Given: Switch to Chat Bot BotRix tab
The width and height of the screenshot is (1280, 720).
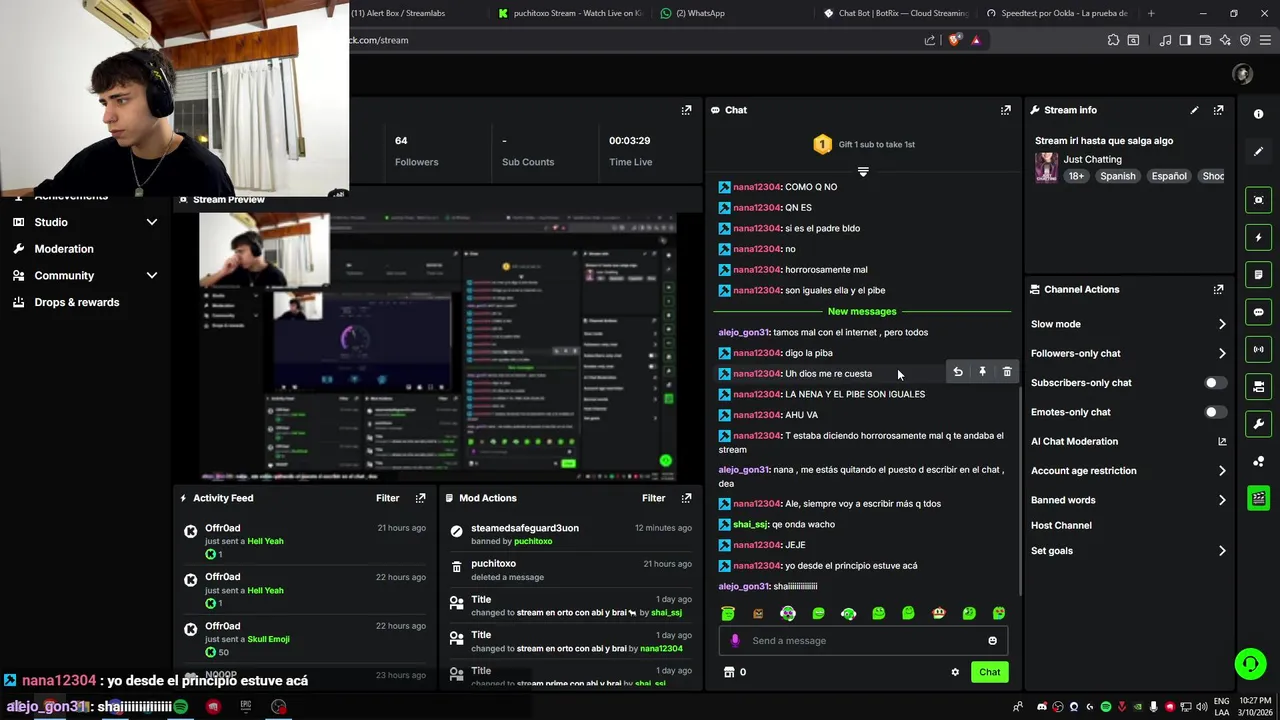Looking at the screenshot, I should click(x=896, y=13).
